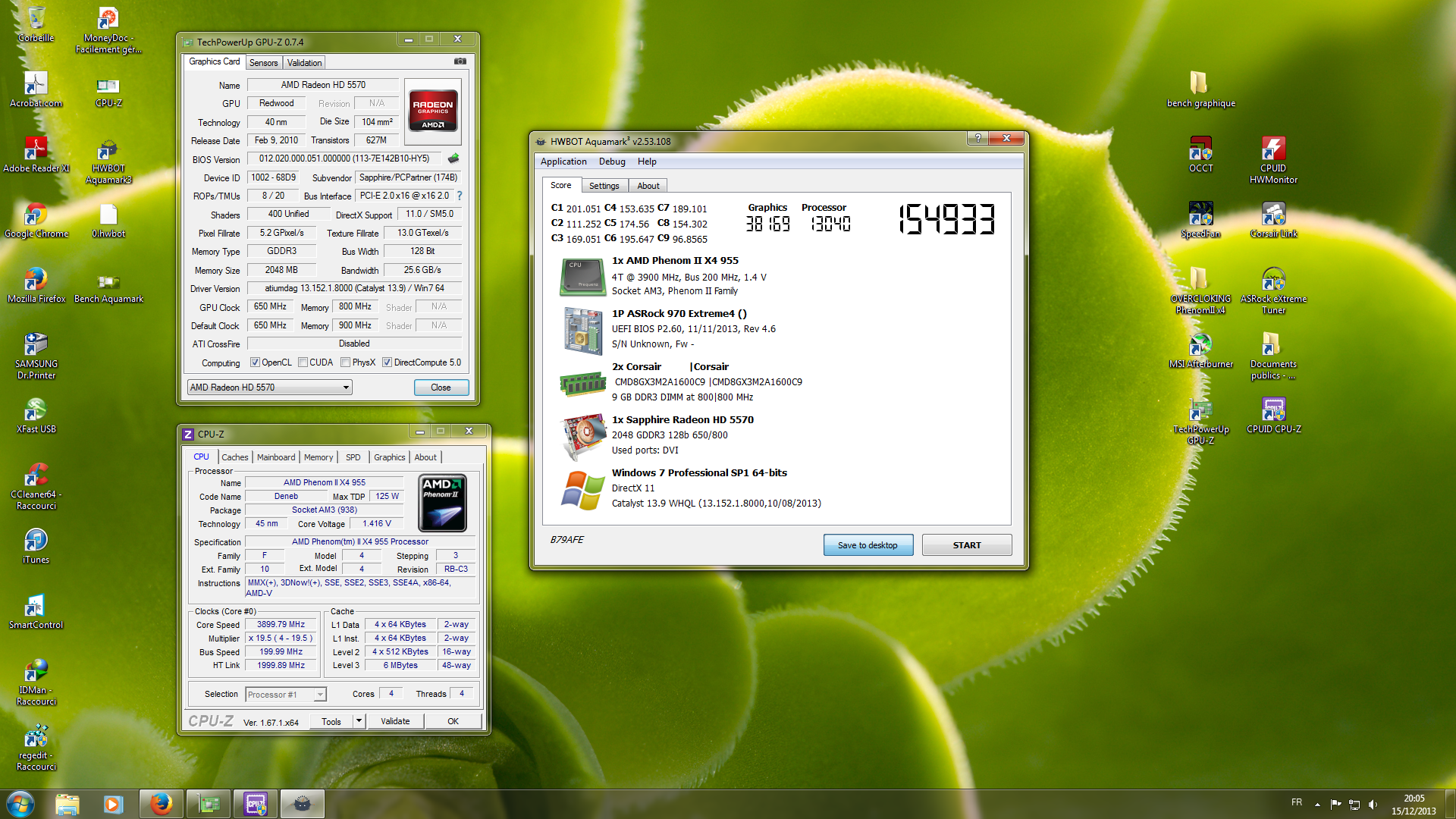The width and height of the screenshot is (1456, 819).
Task: Launch ASRock eXtreme Tuner shortcut
Action: (1273, 290)
